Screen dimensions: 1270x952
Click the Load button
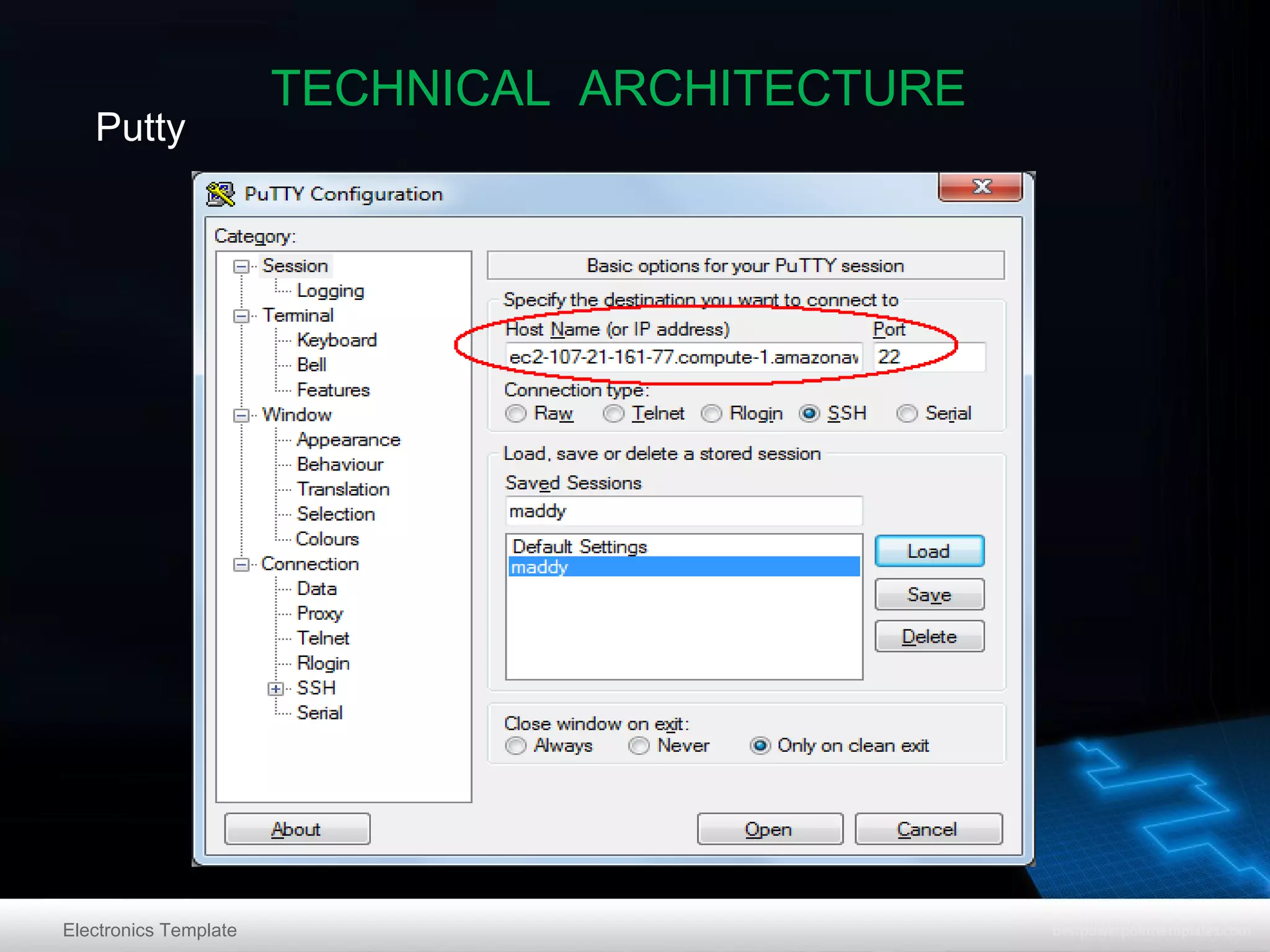click(929, 551)
